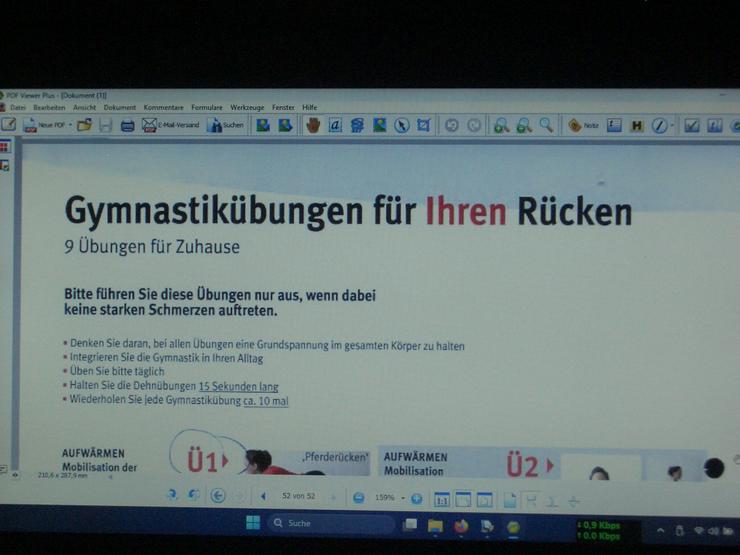
Task: Toggle actual size 1:1 view
Action: [440, 498]
